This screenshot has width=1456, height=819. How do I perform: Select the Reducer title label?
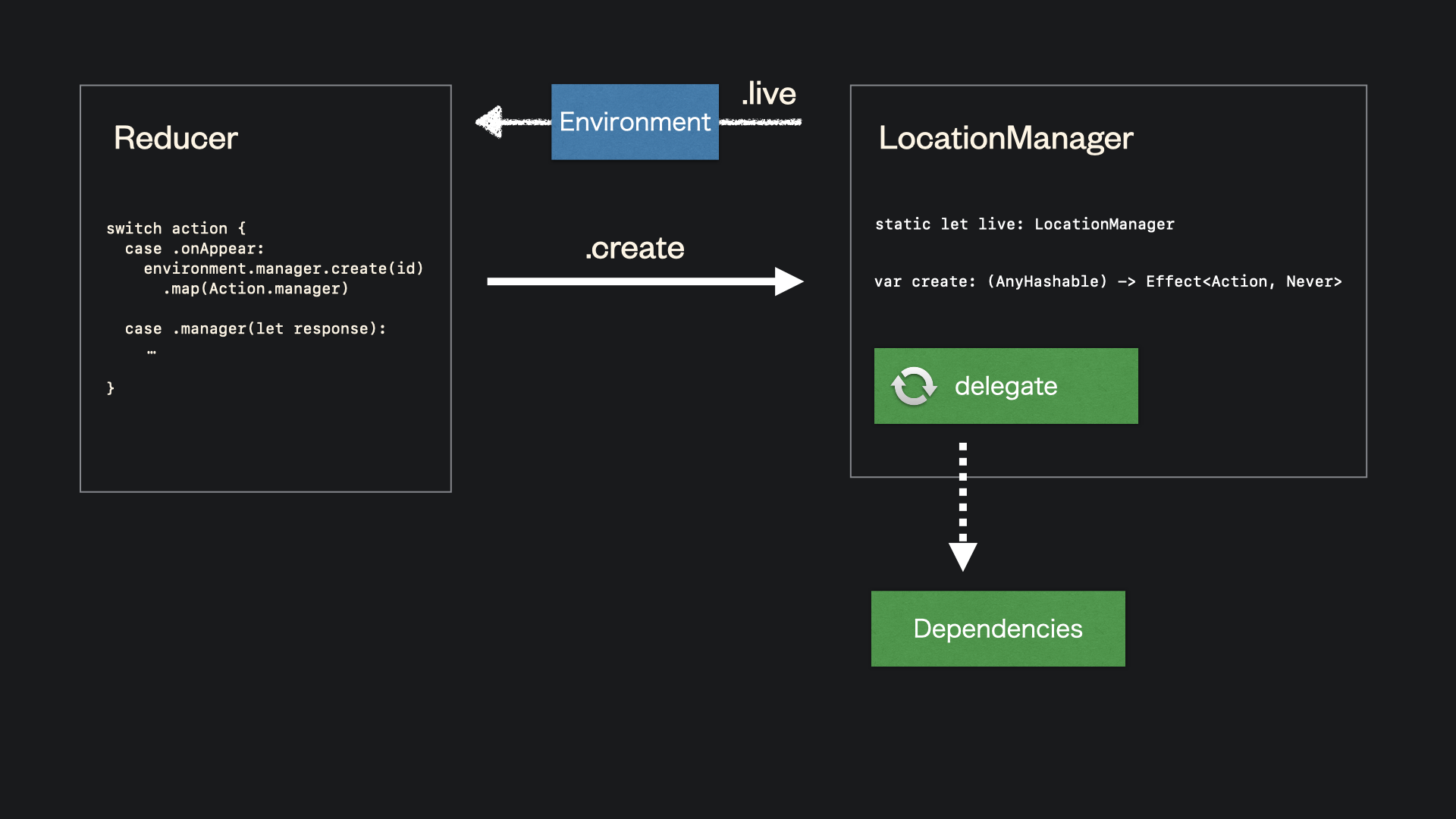175,138
